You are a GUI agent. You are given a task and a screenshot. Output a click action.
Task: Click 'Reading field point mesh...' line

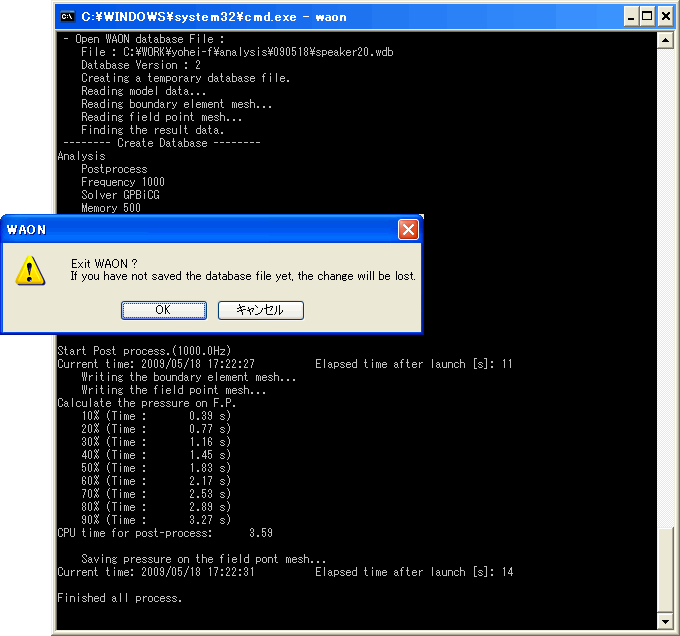[161, 117]
